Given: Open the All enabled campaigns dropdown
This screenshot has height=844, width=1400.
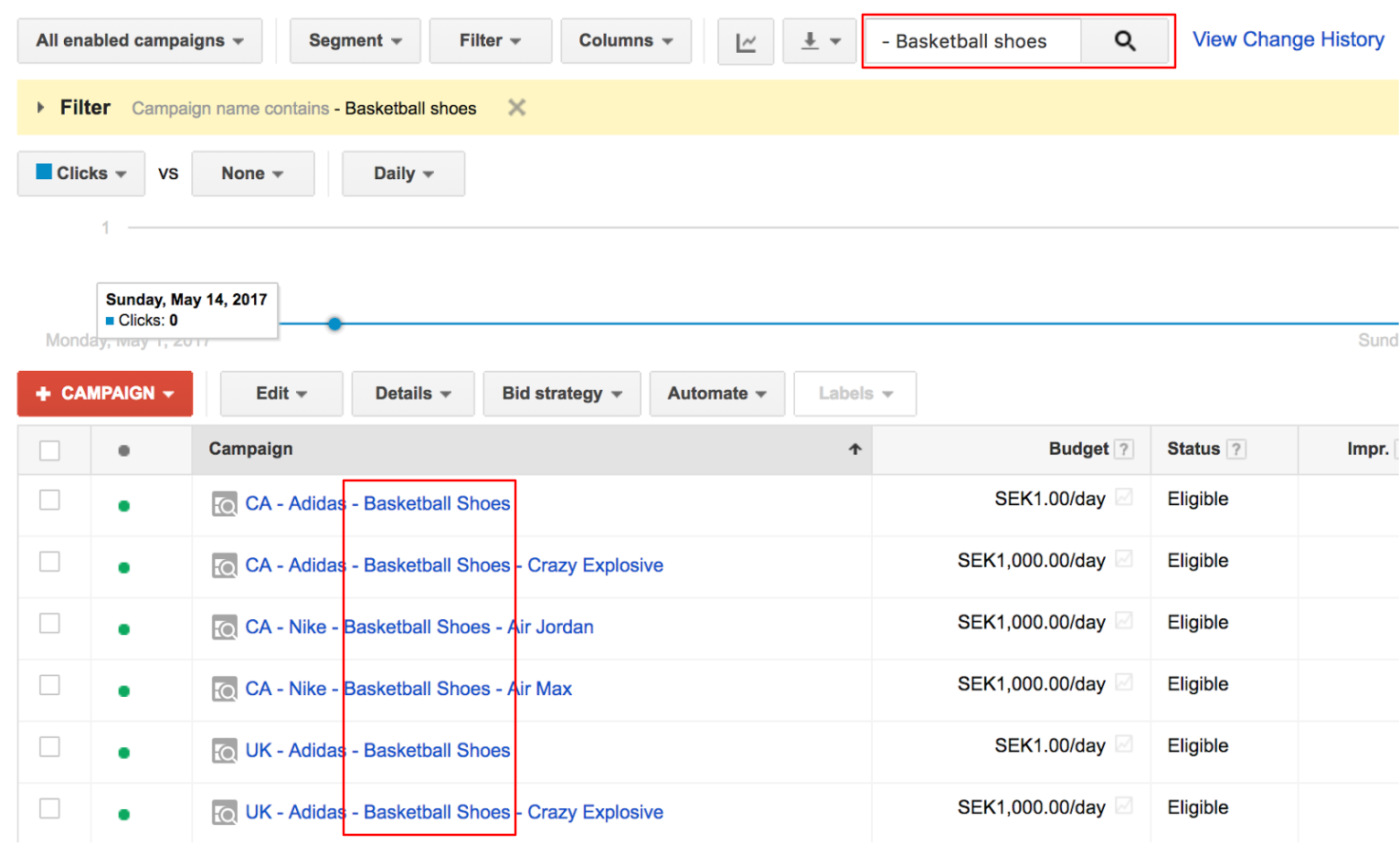Looking at the screenshot, I should pos(139,41).
